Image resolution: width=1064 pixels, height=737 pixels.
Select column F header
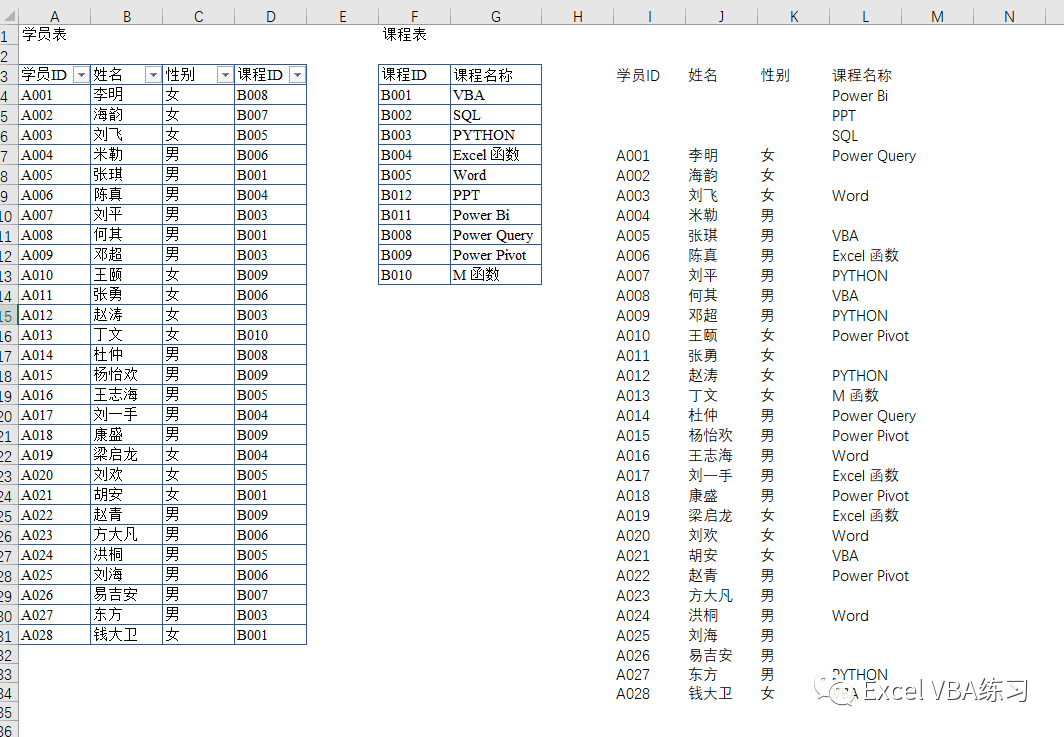tap(415, 16)
